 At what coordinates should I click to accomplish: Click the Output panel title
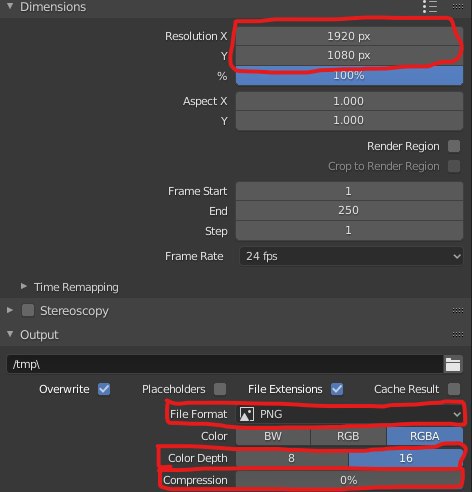click(x=39, y=335)
